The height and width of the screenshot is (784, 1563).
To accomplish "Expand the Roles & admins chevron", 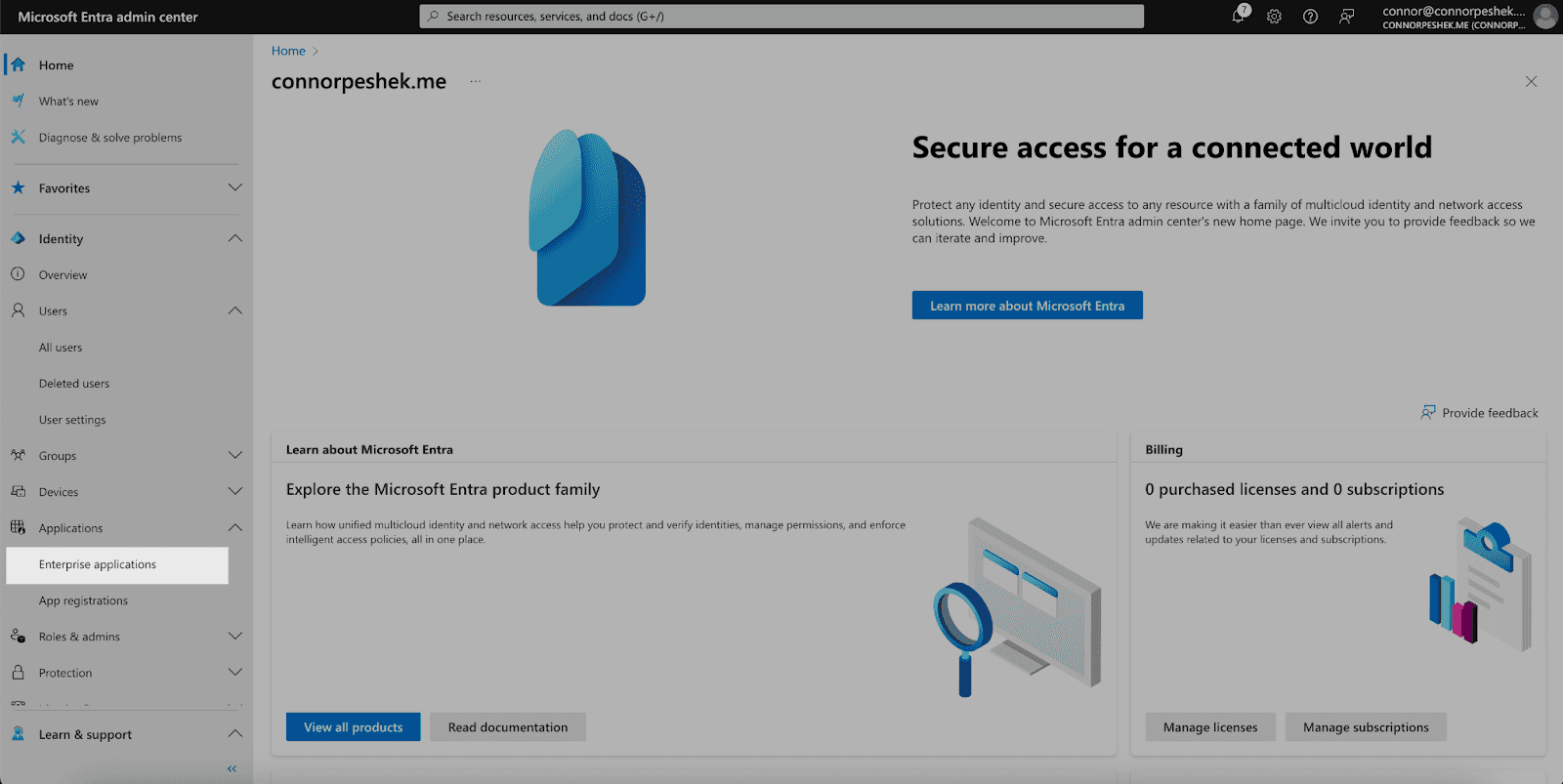I will coord(234,636).
